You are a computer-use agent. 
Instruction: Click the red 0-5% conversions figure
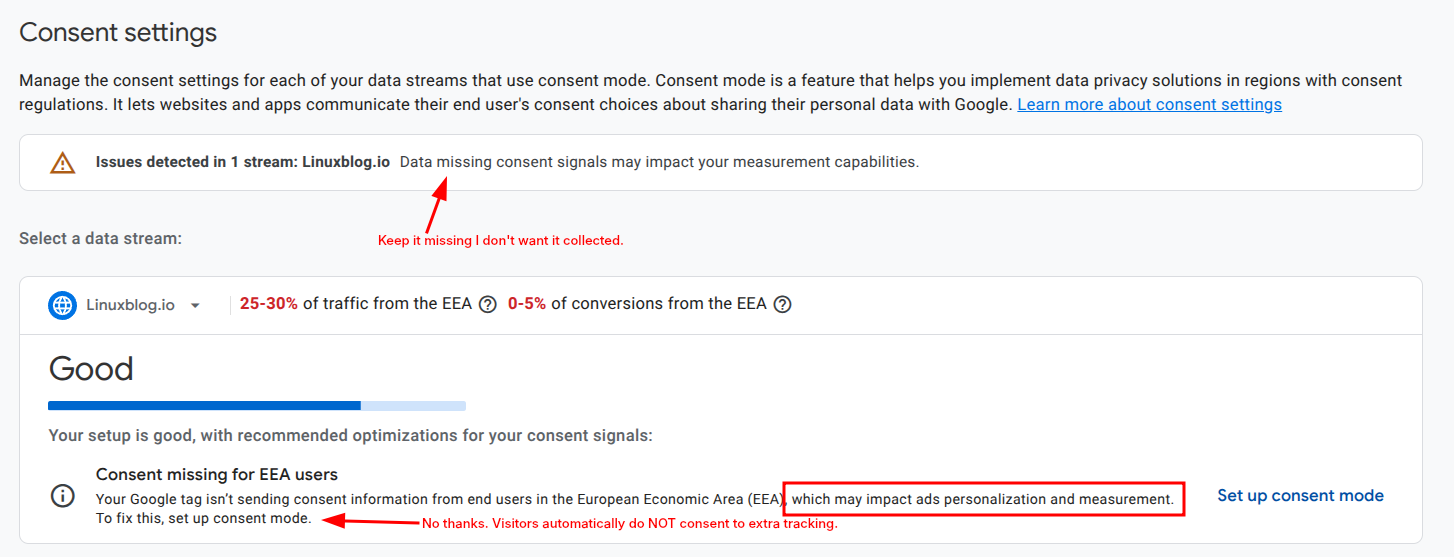(x=527, y=304)
